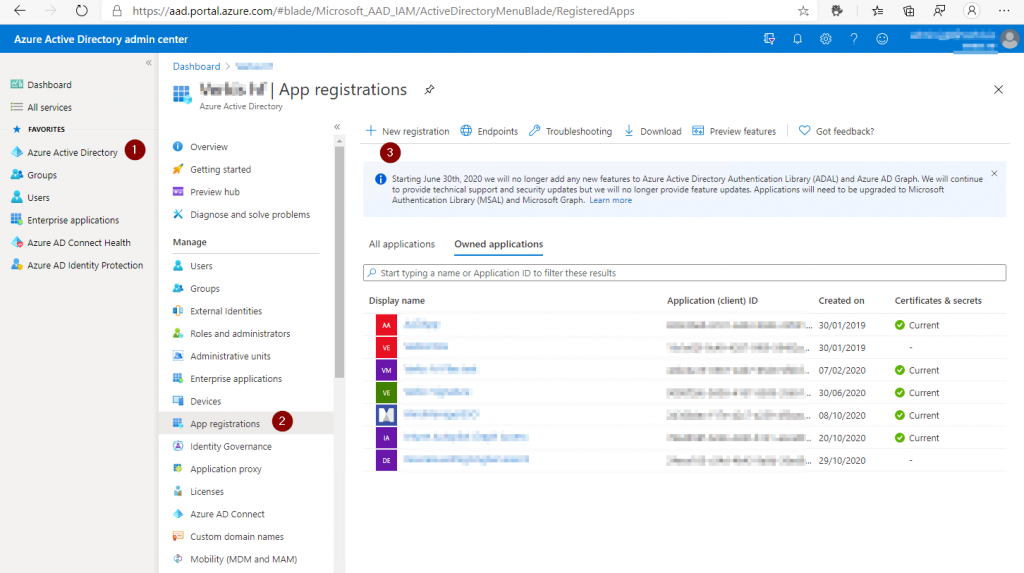
Task: Bookmark the page with the star icon
Action: 803,10
